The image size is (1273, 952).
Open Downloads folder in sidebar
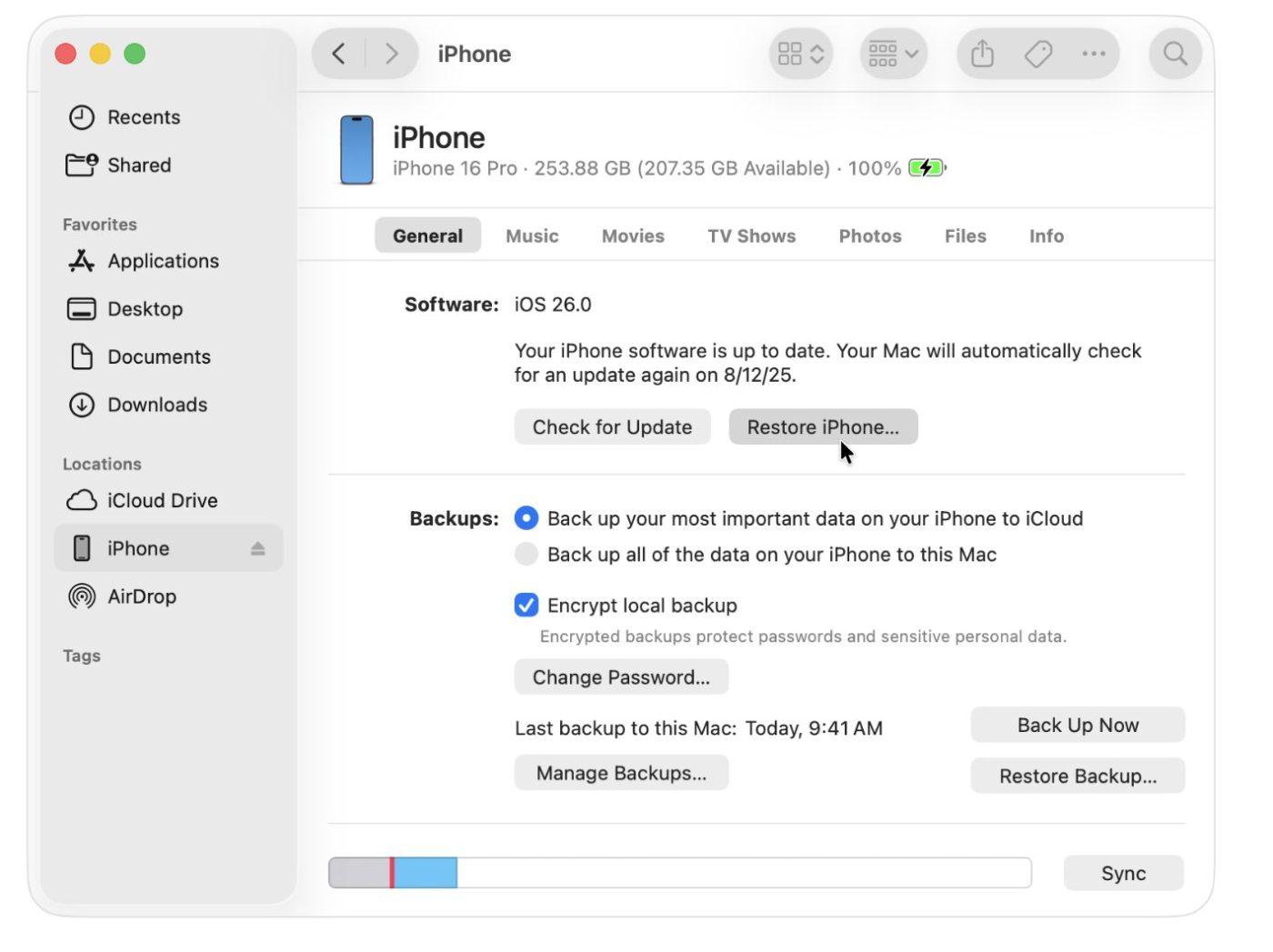tap(156, 406)
